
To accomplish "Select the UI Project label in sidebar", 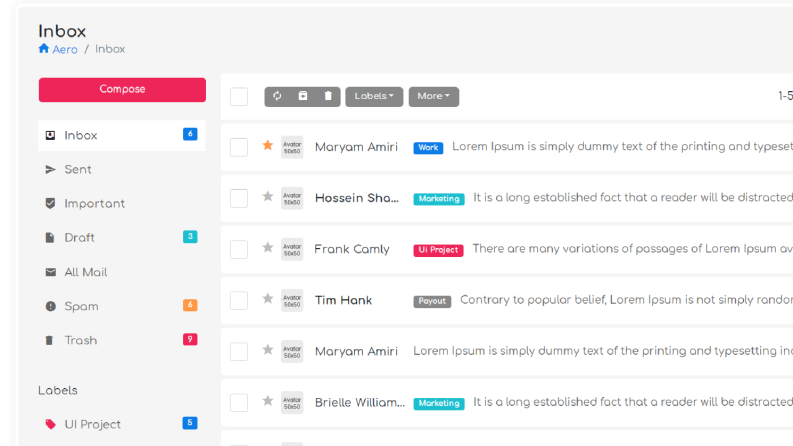I will click(x=122, y=424).
